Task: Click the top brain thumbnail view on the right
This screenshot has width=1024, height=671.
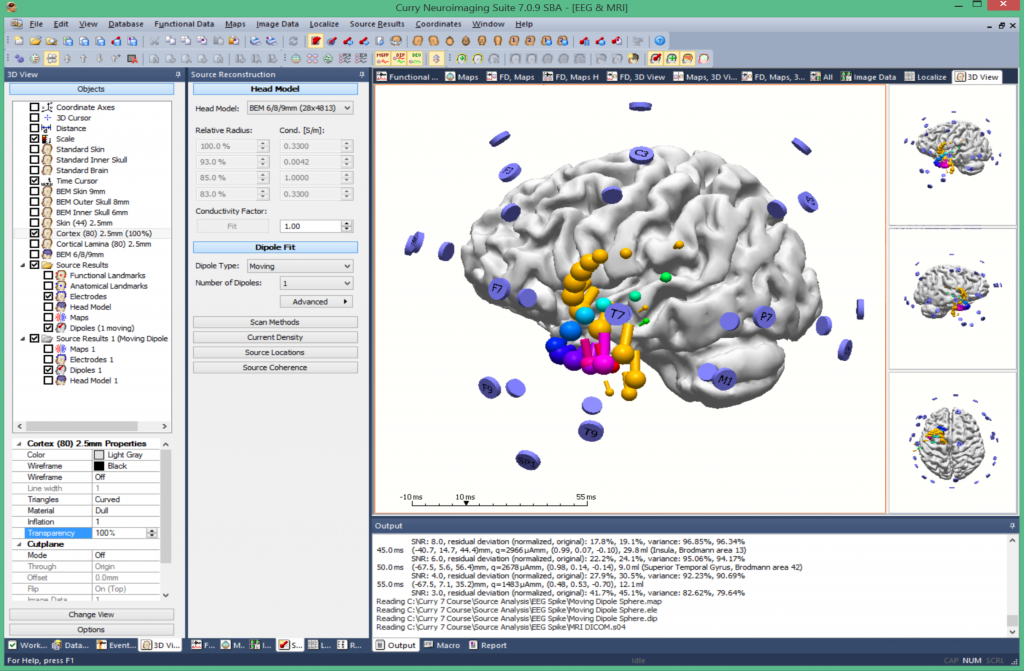Action: (952, 154)
